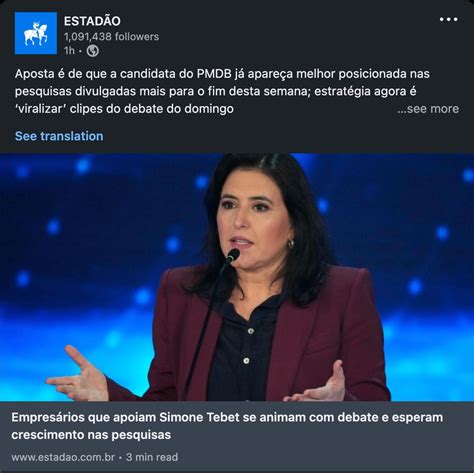Open the ESTADÃO horse logo avatar
Image resolution: width=474 pixels, height=473 pixels.
tap(36, 33)
